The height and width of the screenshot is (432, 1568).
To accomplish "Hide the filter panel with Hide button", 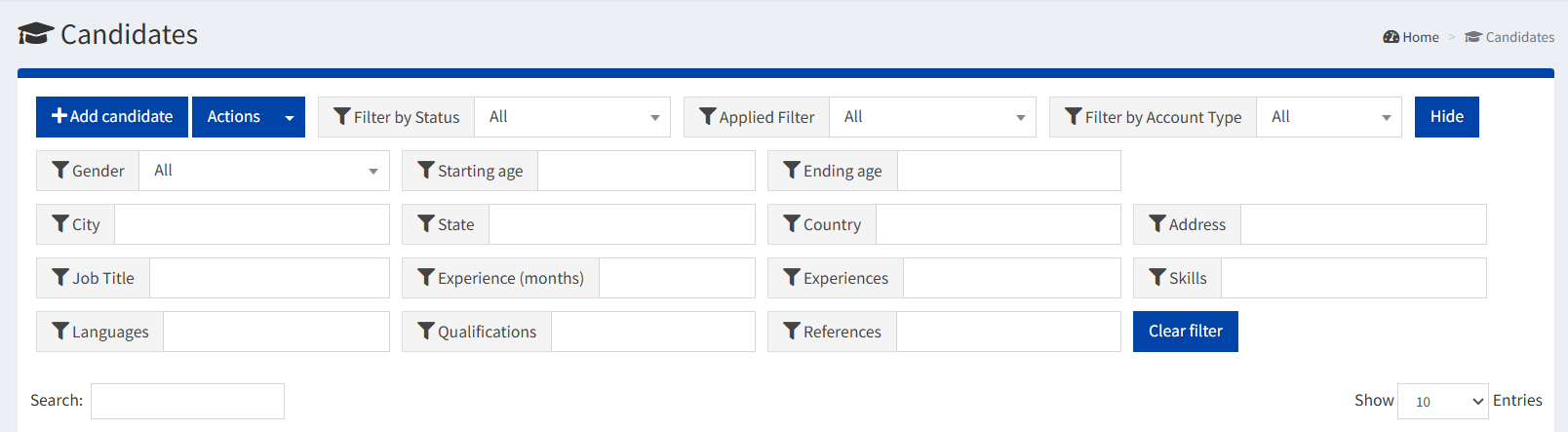I will click(1447, 117).
